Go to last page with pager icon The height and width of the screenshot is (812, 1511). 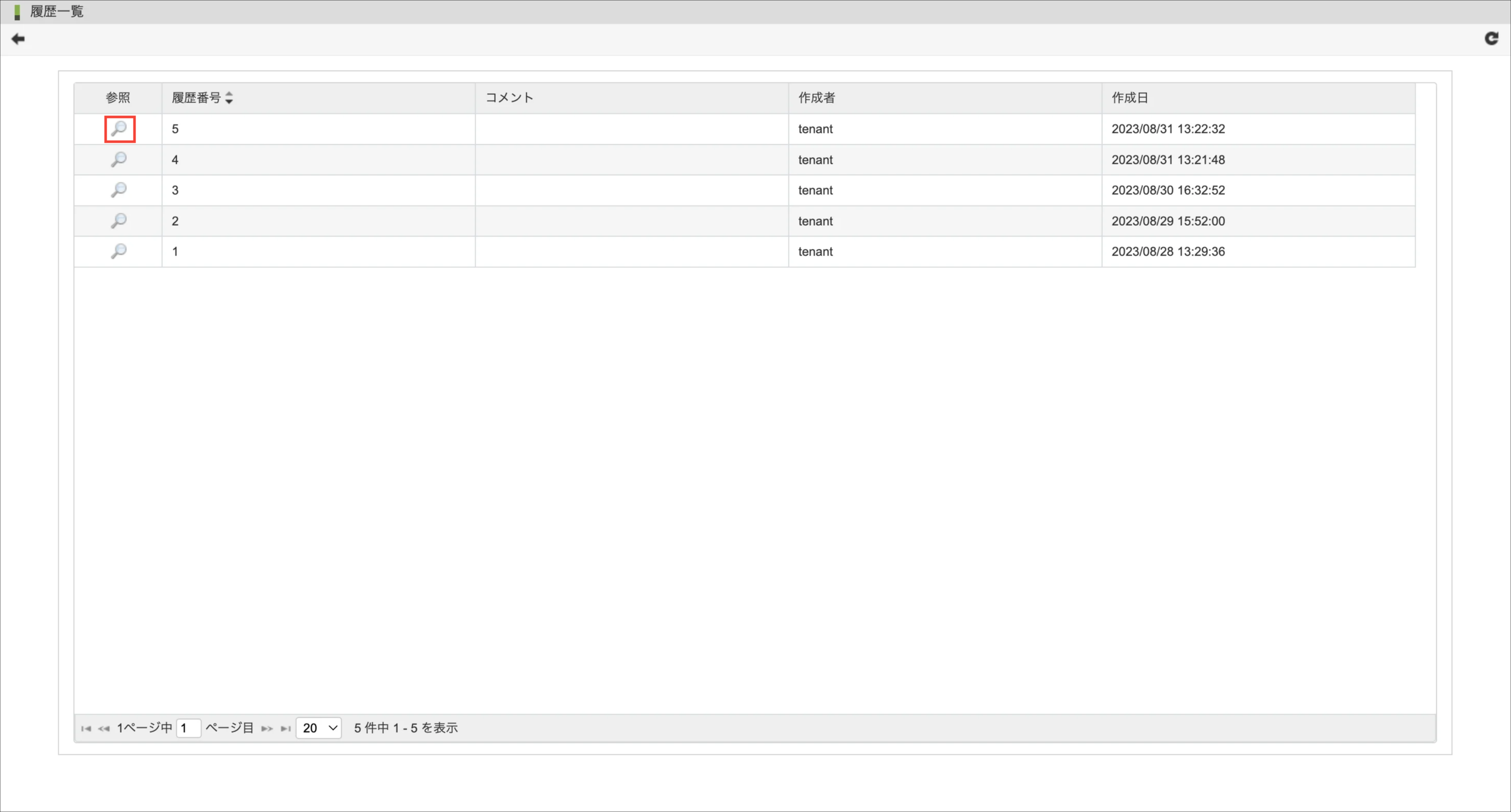[x=286, y=728]
